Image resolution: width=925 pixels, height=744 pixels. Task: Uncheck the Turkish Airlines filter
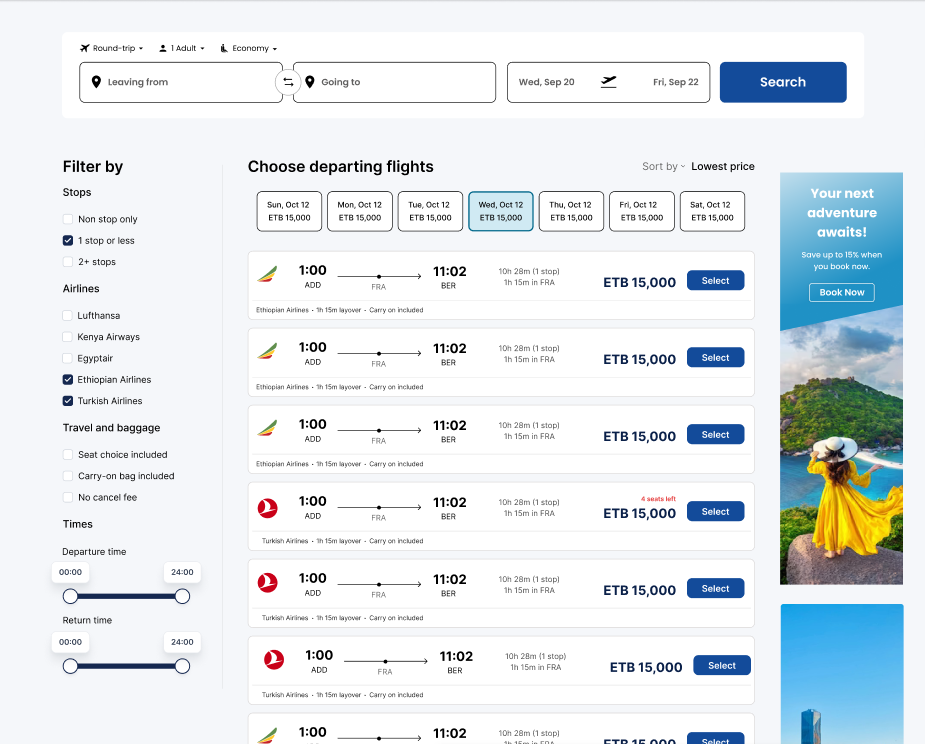click(x=68, y=401)
